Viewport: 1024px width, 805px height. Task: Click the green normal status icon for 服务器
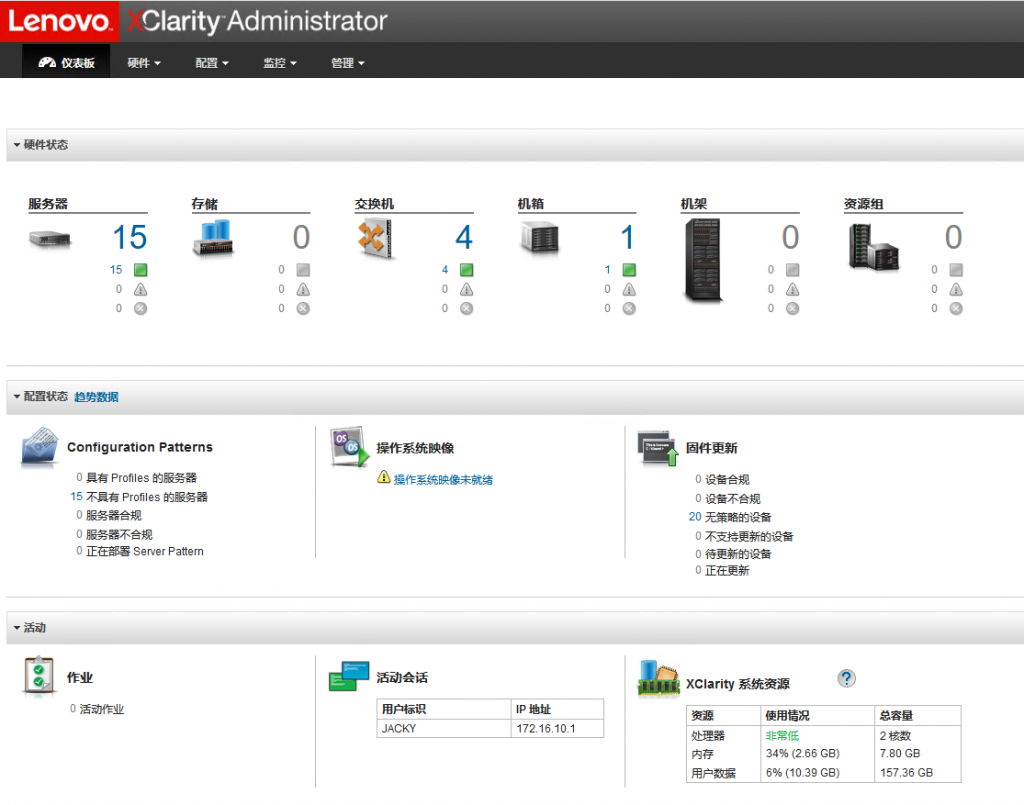pos(140,270)
